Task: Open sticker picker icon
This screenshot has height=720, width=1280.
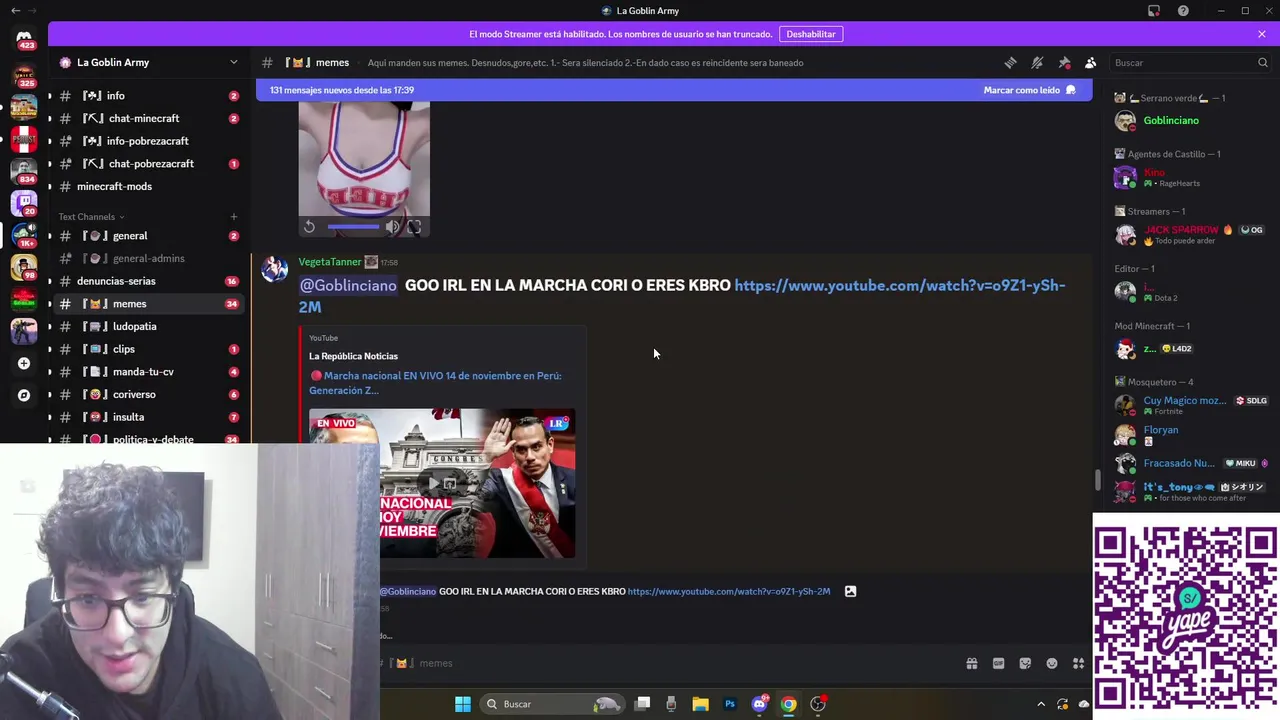Action: [x=1025, y=663]
